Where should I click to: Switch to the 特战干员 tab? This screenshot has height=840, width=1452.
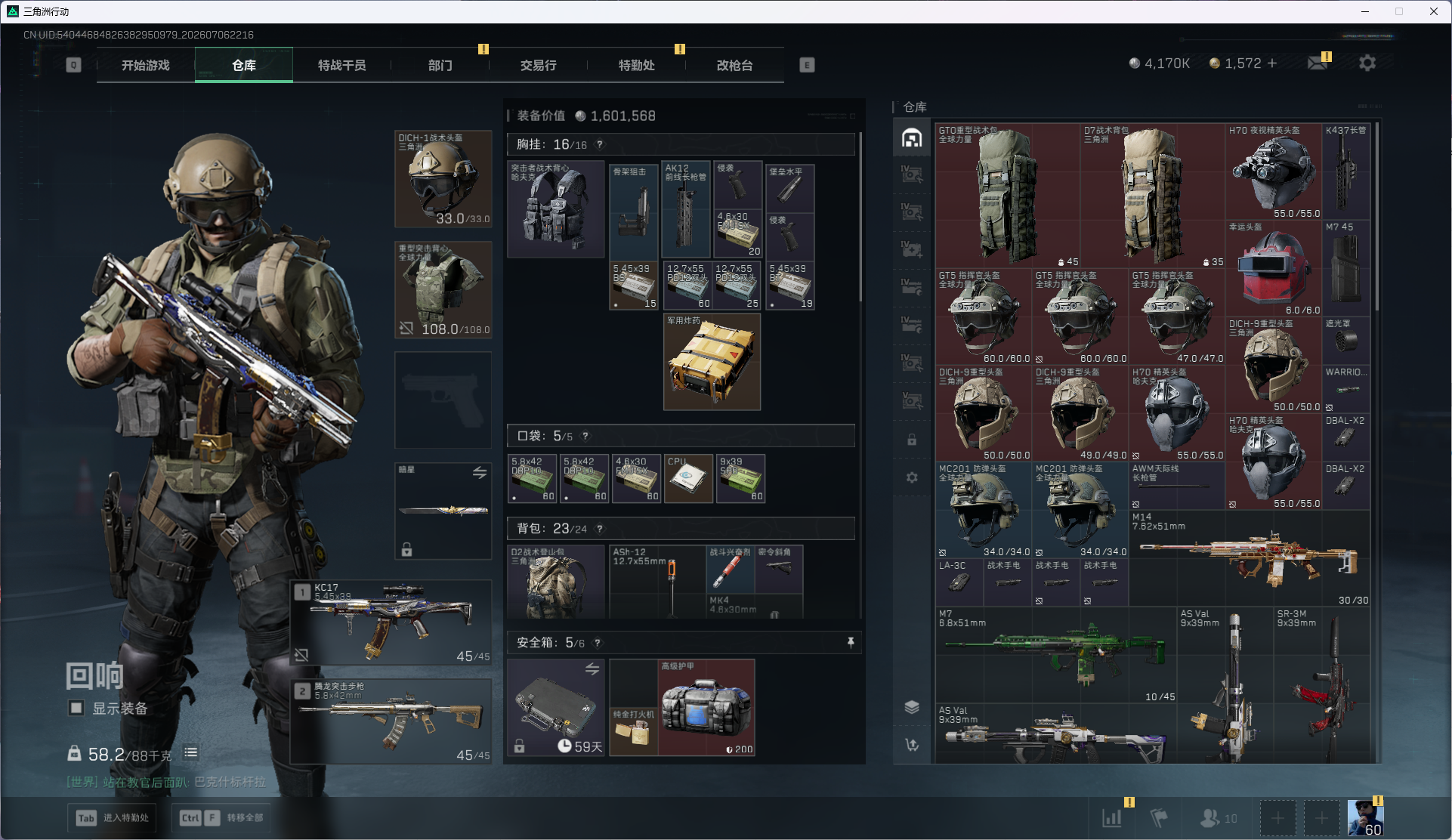coord(342,66)
